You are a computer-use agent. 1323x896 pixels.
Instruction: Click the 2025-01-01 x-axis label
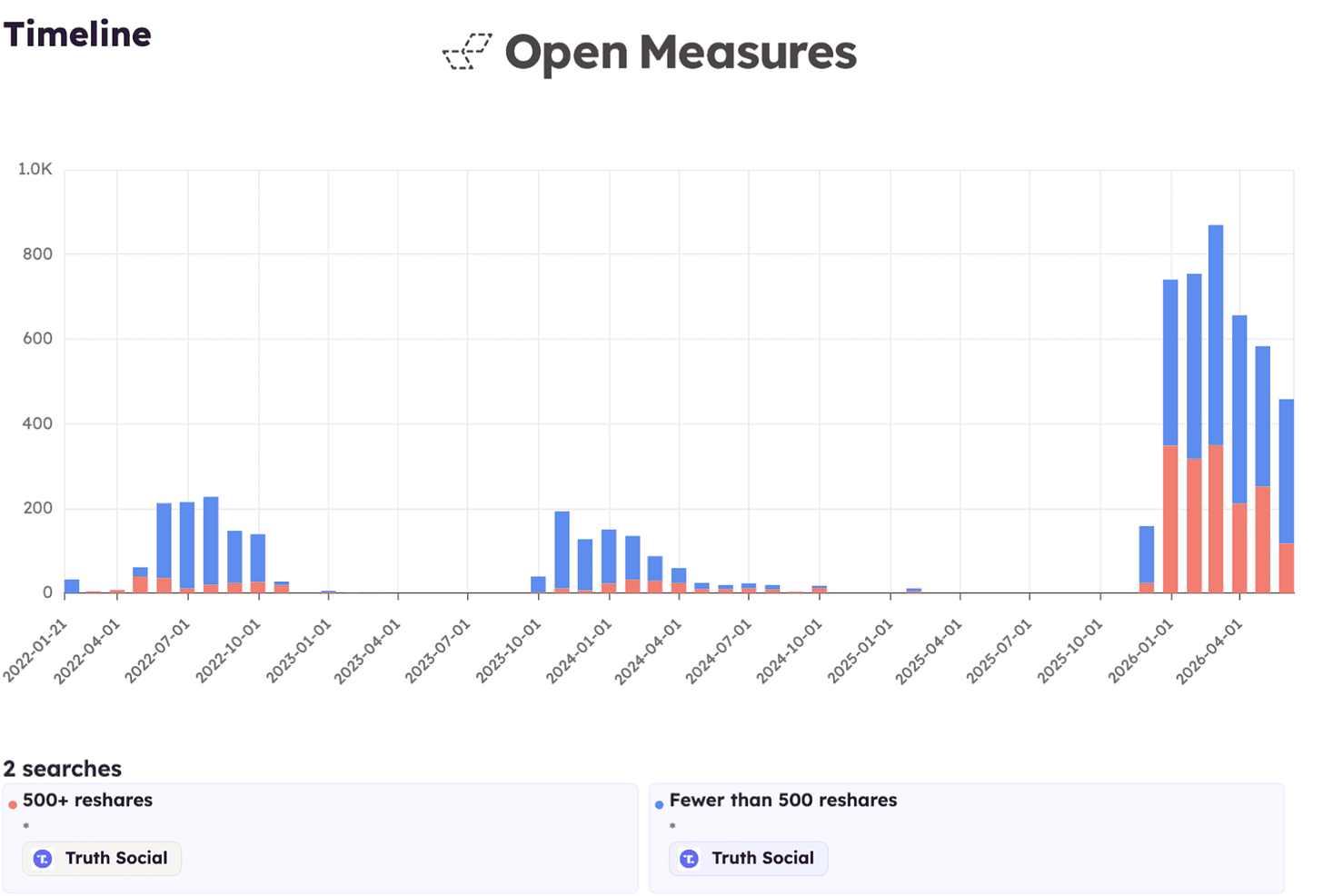860,652
